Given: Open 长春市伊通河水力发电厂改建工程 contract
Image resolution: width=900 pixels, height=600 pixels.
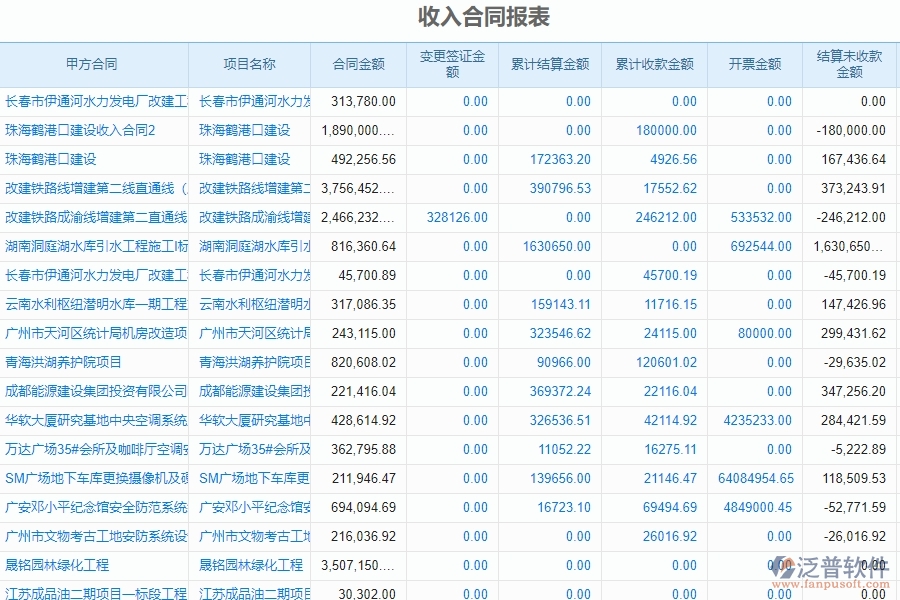Looking at the screenshot, I should coord(94,100).
